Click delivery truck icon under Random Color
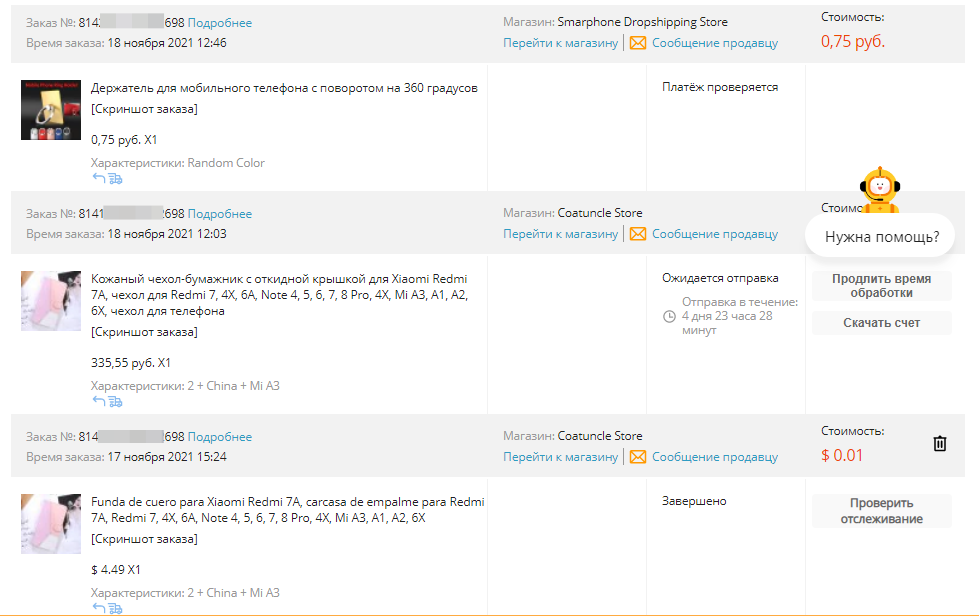Viewport: 979px width, 616px height. click(116, 179)
